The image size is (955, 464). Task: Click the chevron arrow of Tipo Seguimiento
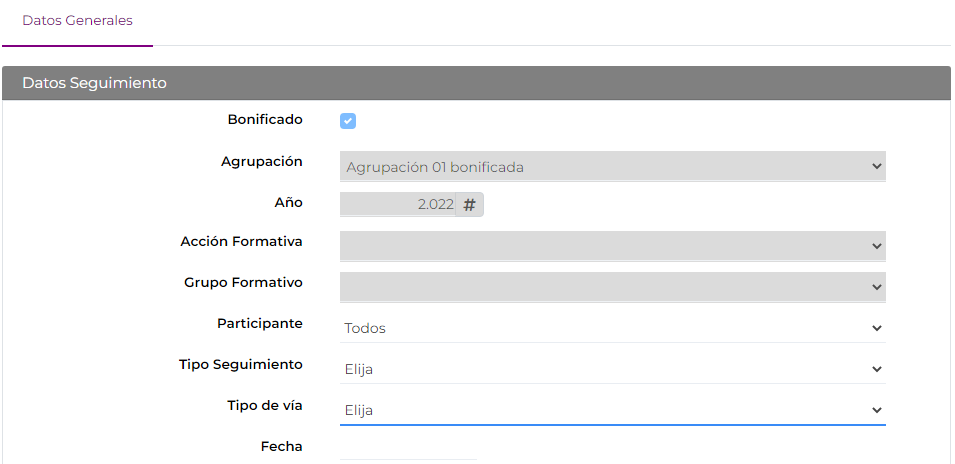(x=876, y=369)
